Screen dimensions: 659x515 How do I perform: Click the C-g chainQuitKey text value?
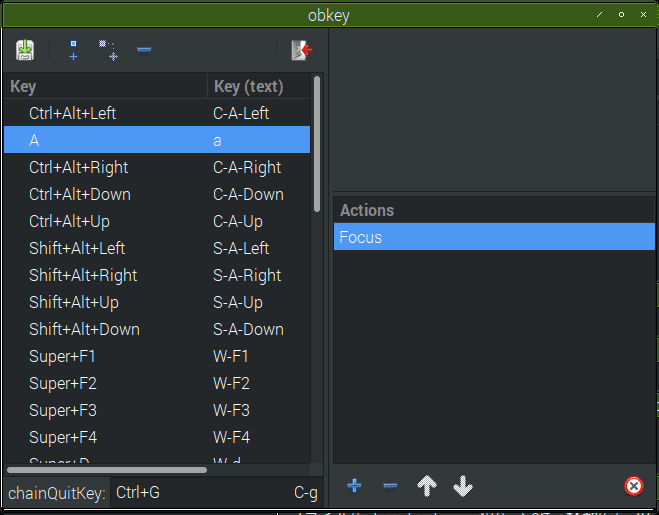[306, 493]
